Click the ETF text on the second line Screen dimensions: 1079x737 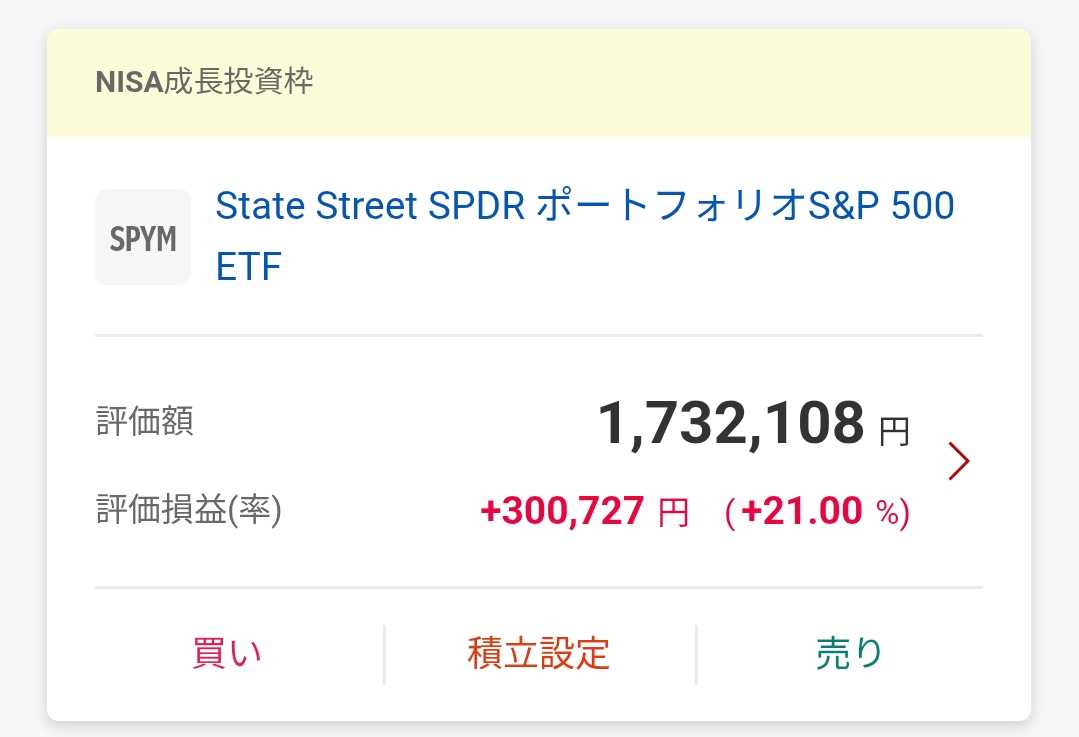(249, 267)
